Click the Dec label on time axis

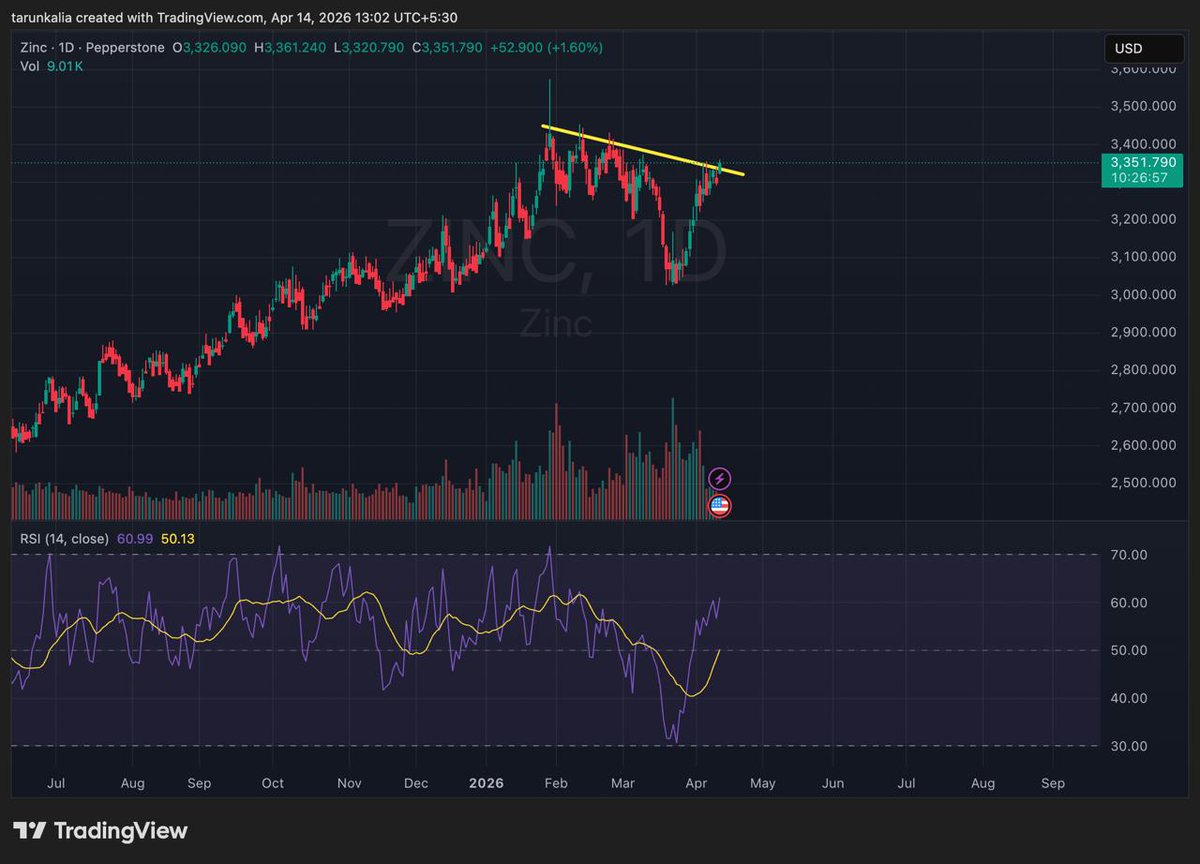point(417,784)
